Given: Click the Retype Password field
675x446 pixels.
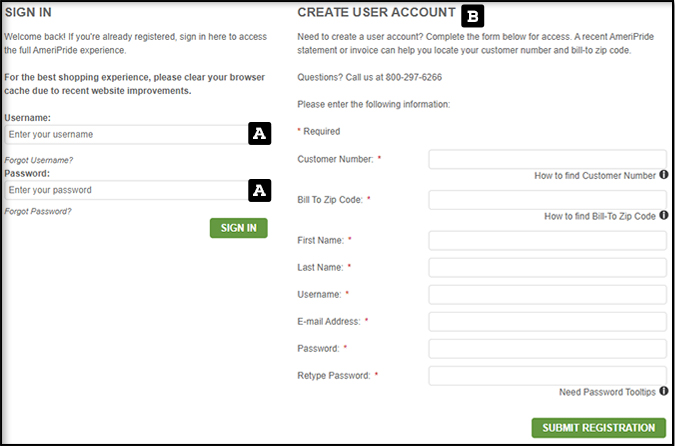Looking at the screenshot, I should pyautogui.click(x=547, y=376).
